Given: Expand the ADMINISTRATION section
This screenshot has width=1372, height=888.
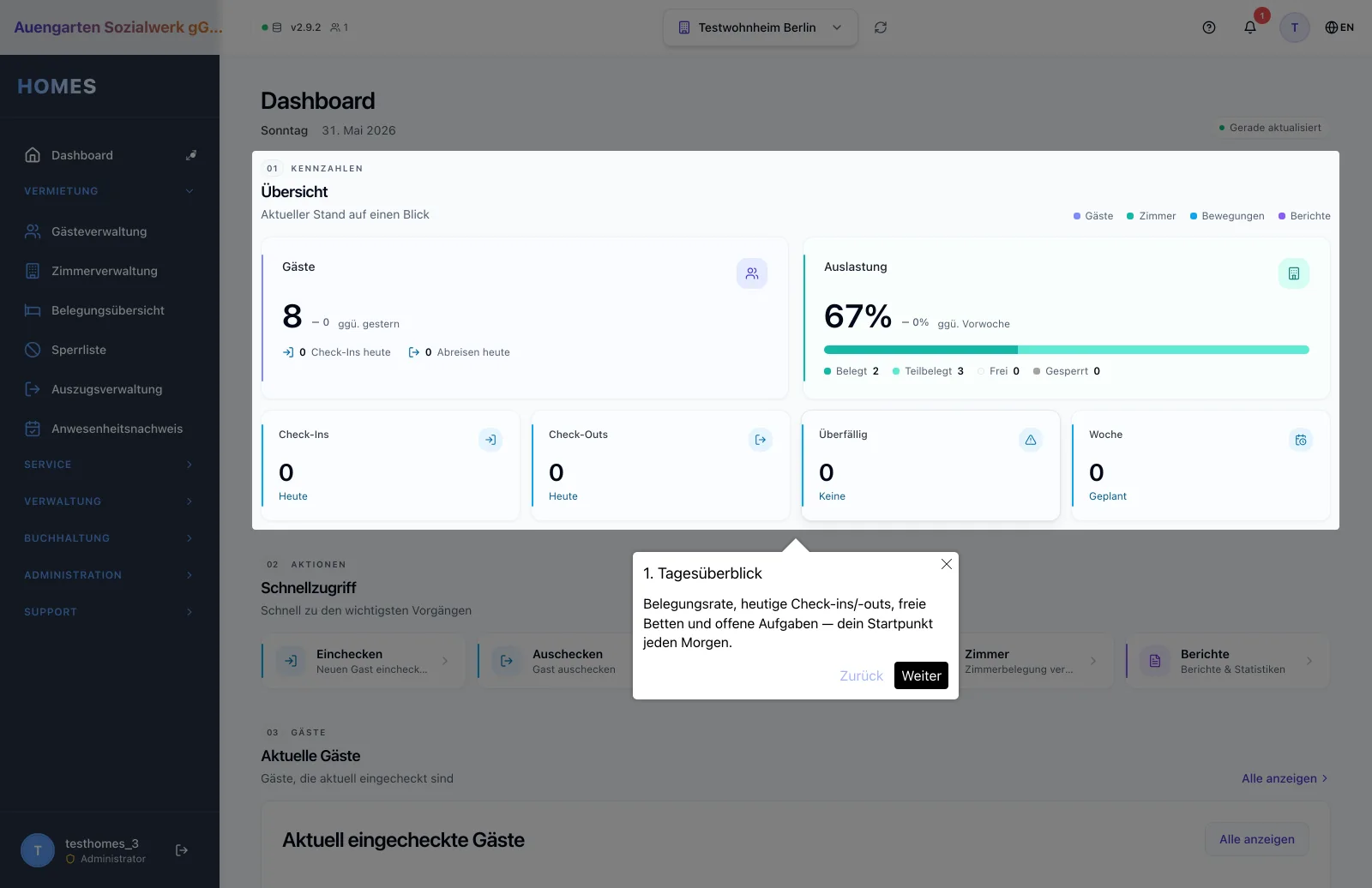Looking at the screenshot, I should pos(110,575).
